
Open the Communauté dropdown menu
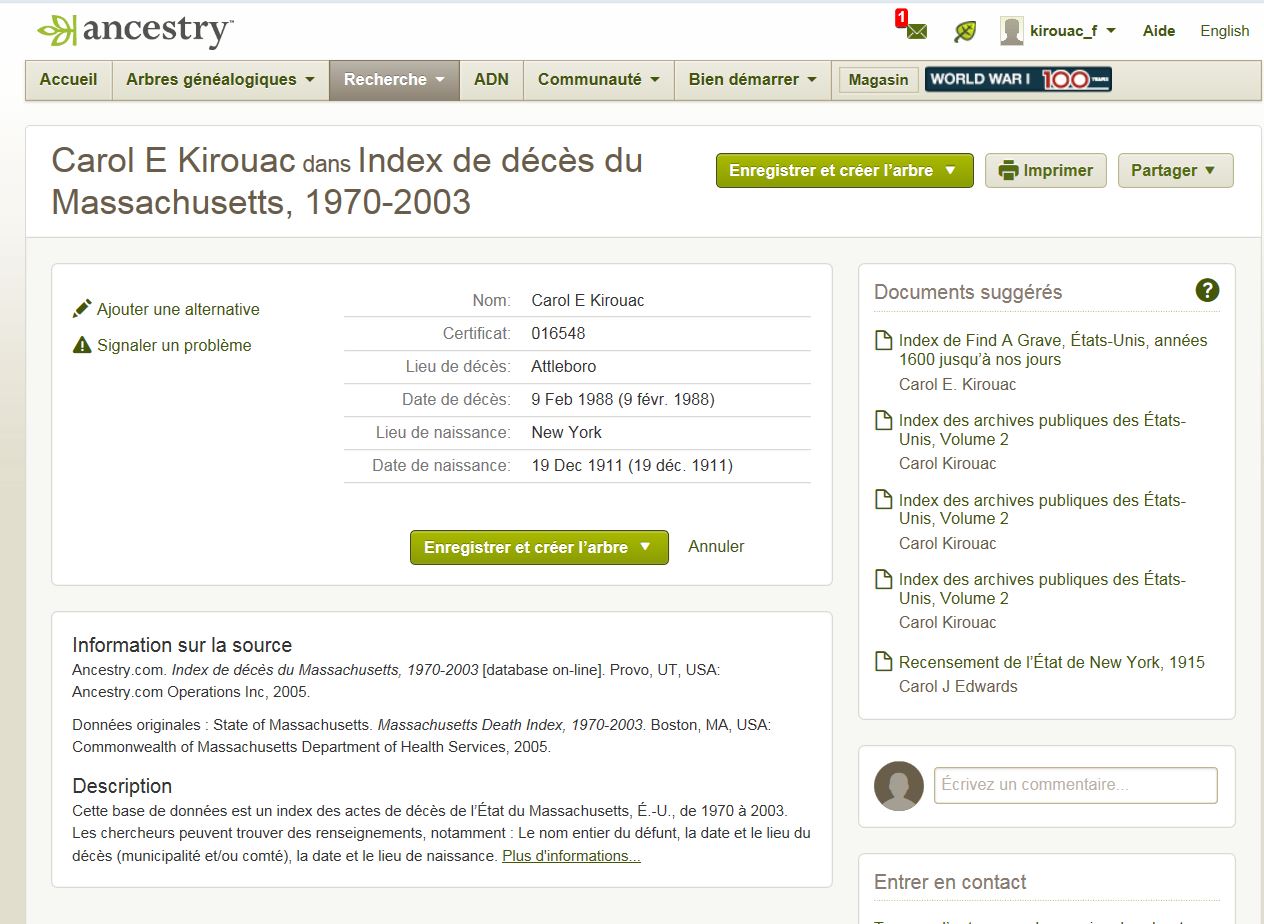[x=598, y=80]
